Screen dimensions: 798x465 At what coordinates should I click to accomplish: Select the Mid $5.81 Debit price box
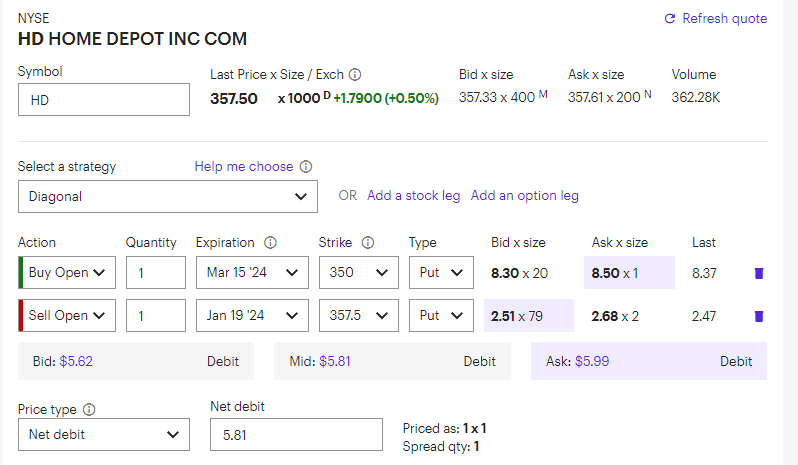click(x=392, y=362)
